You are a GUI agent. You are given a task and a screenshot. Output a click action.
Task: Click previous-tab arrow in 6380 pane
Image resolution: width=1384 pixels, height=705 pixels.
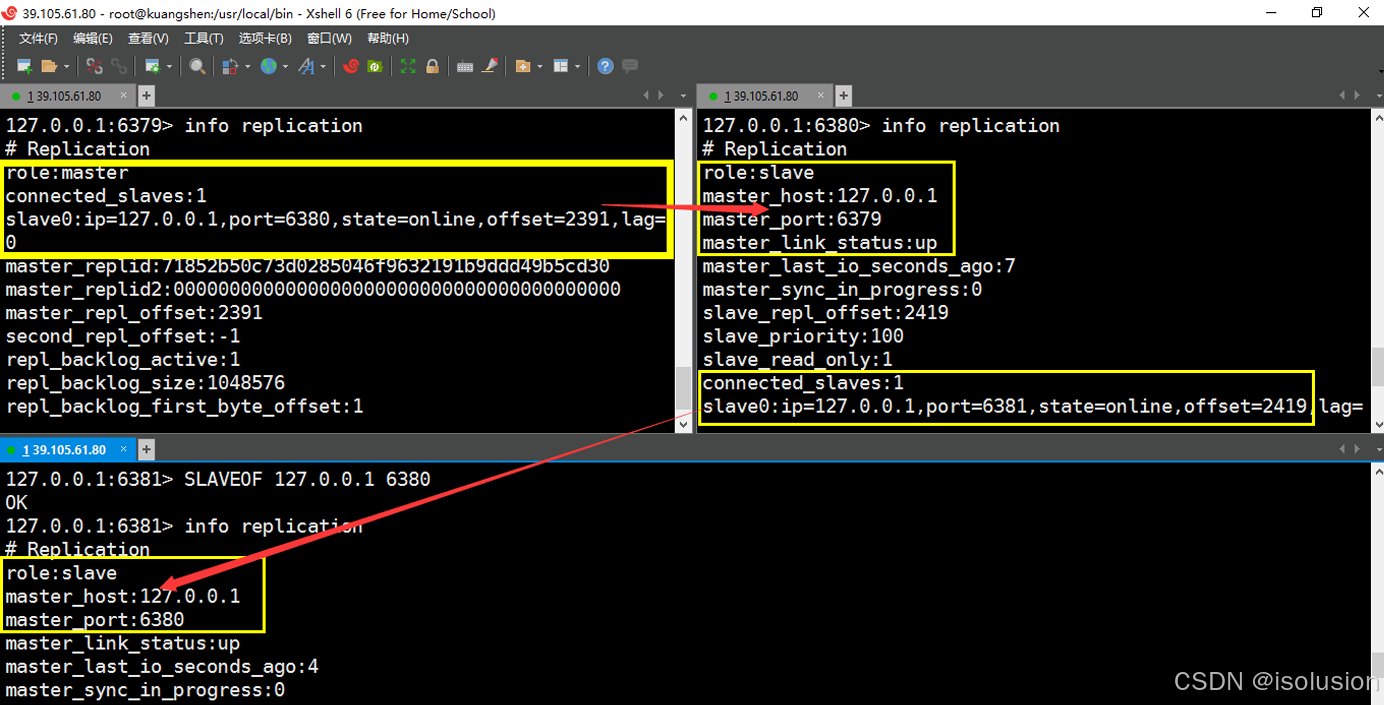tap(1343, 96)
